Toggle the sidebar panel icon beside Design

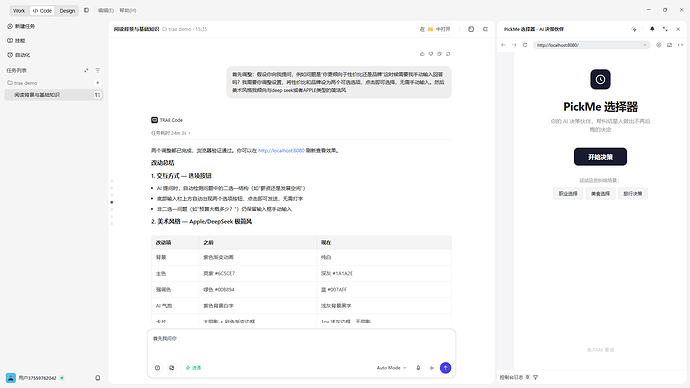[x=86, y=10]
